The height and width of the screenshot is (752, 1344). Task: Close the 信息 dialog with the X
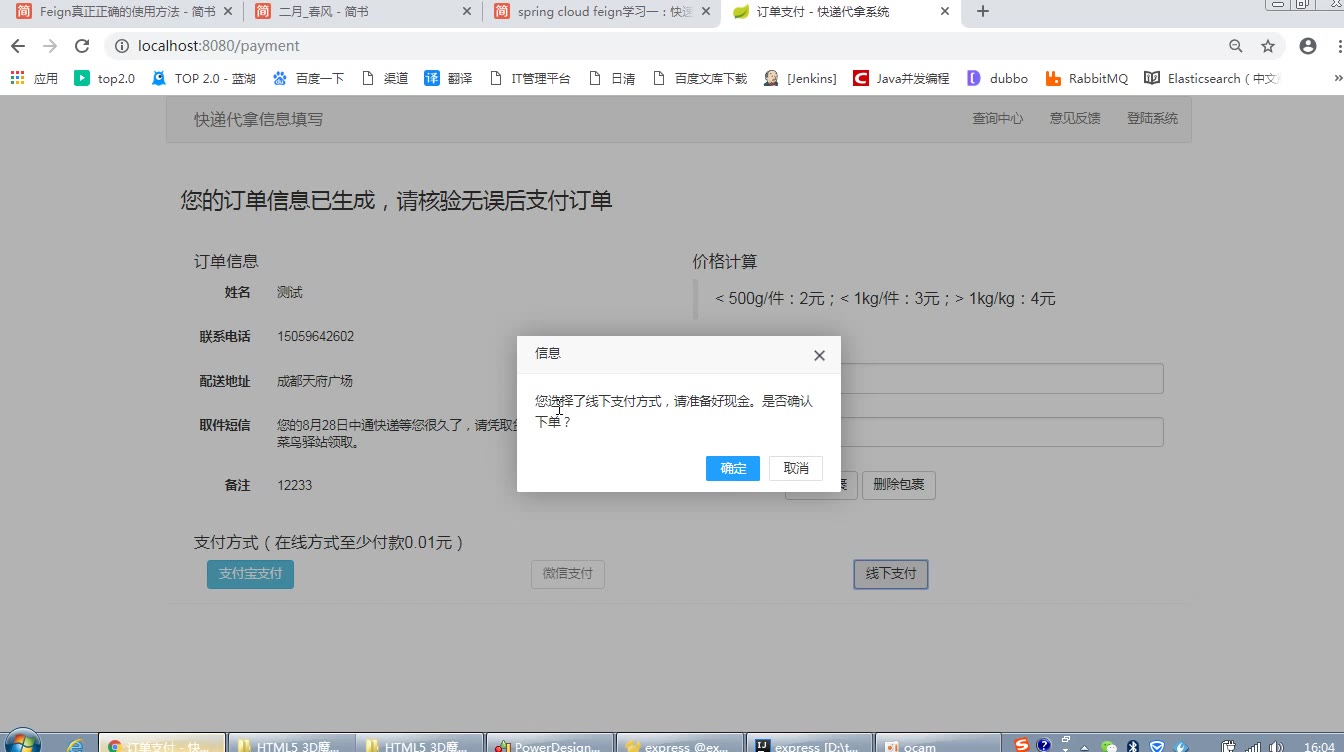[819, 355]
